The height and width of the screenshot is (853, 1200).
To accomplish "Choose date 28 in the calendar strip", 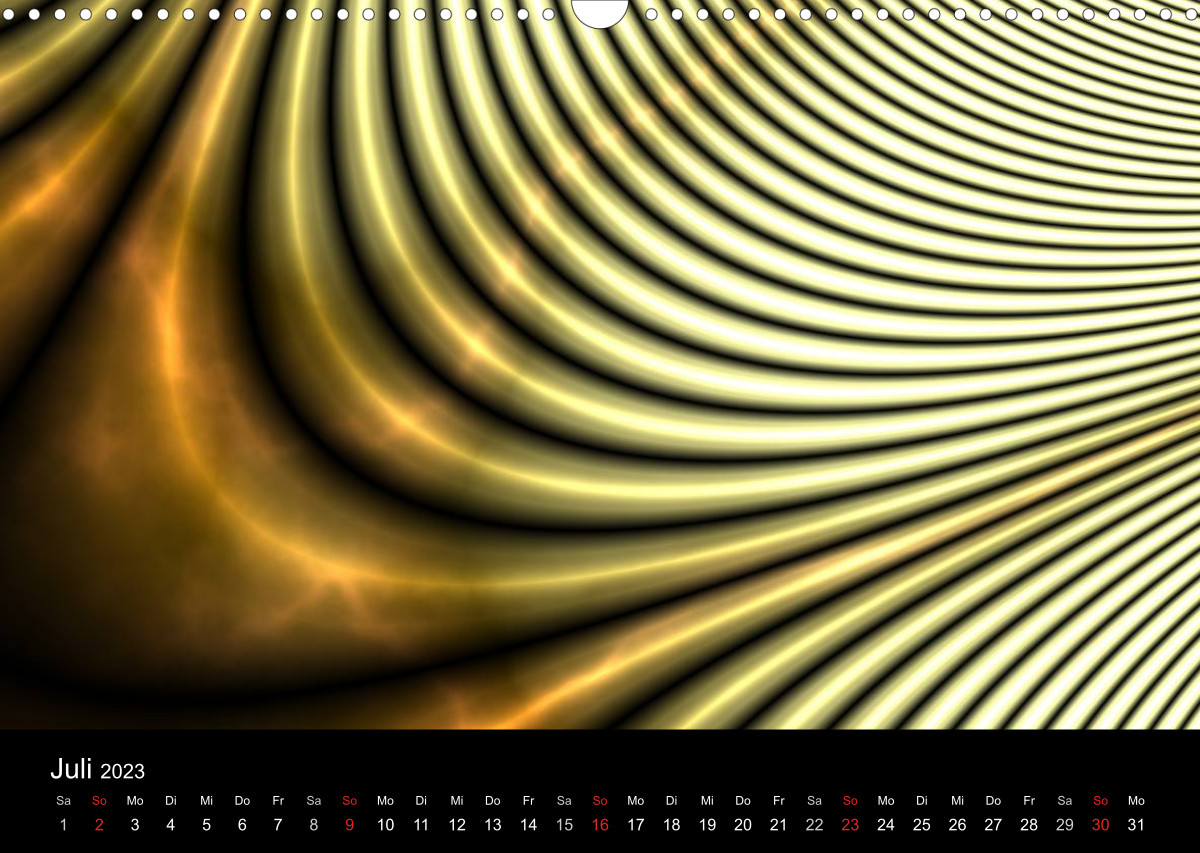I will [1029, 825].
